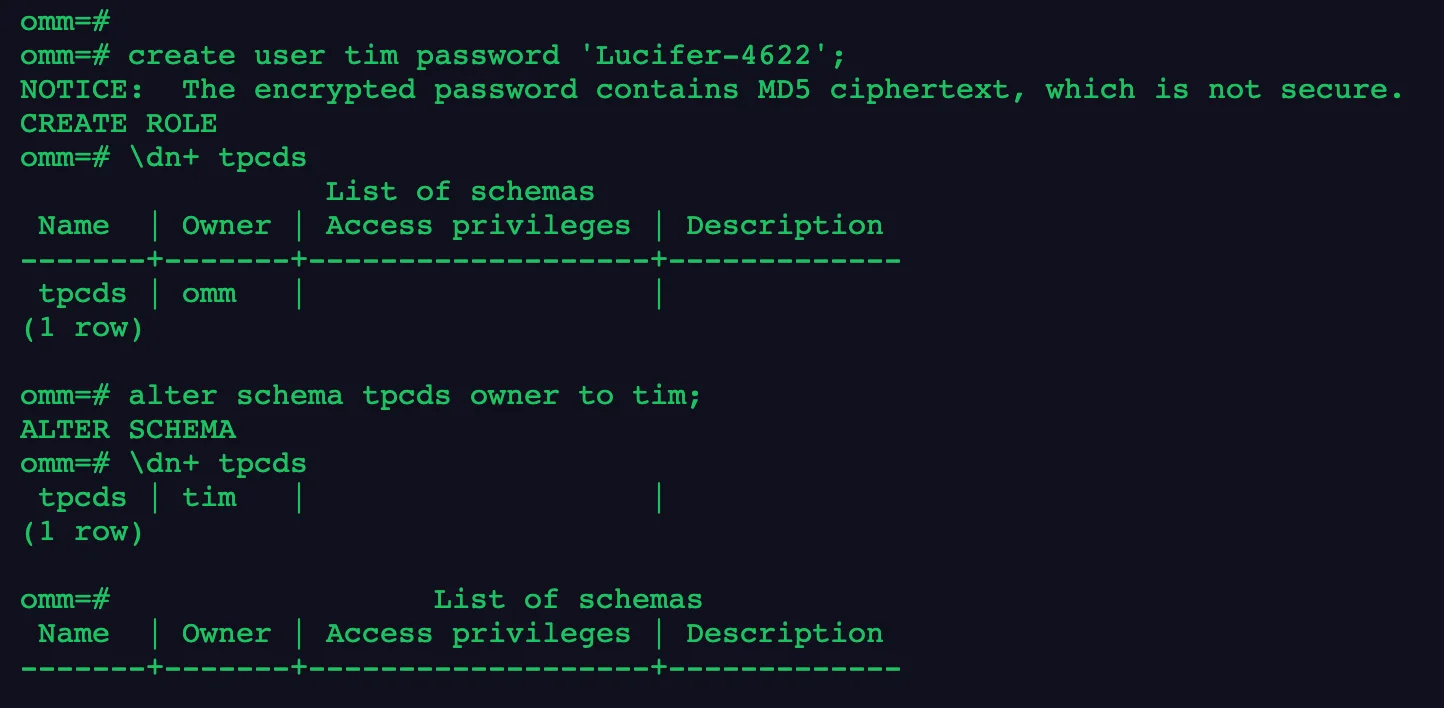The width and height of the screenshot is (1444, 708).
Task: Click the first 'List of schemas' title
Action: [460, 191]
